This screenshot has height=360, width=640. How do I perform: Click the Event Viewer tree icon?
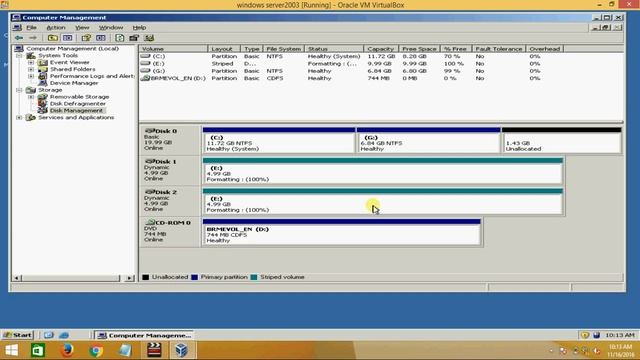43,62
